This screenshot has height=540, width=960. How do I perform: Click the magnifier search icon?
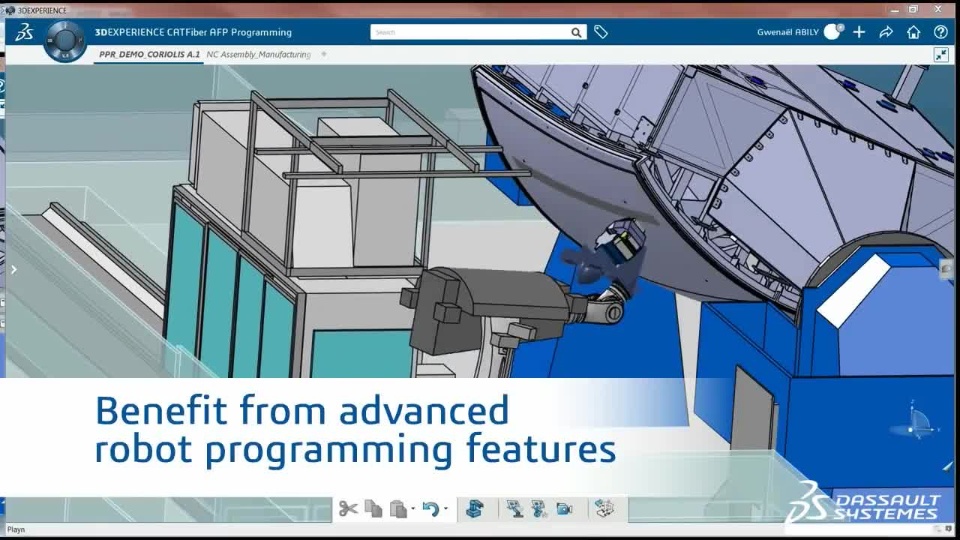pos(576,32)
